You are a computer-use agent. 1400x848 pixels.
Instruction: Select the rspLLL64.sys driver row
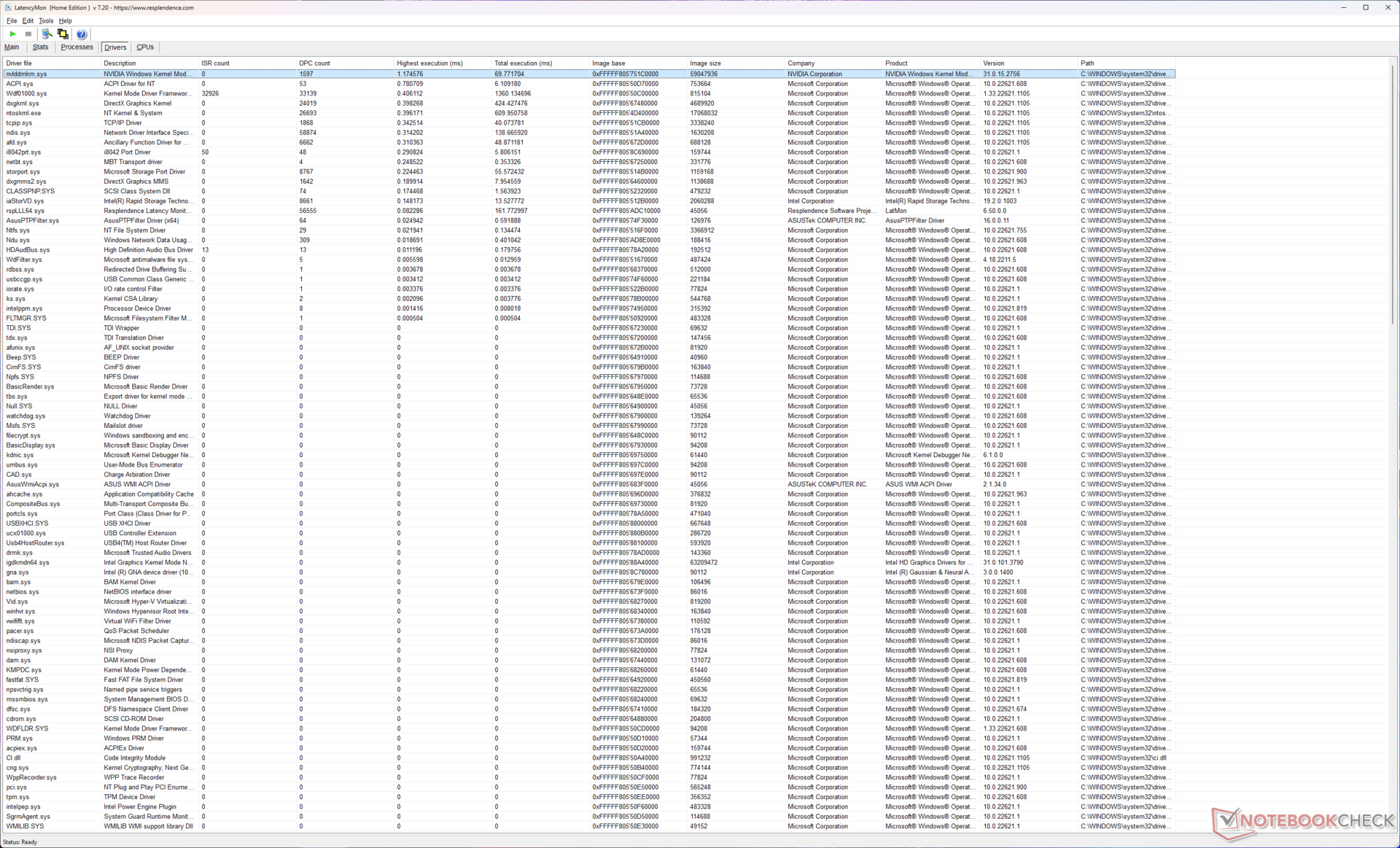pyautogui.click(x=26, y=211)
